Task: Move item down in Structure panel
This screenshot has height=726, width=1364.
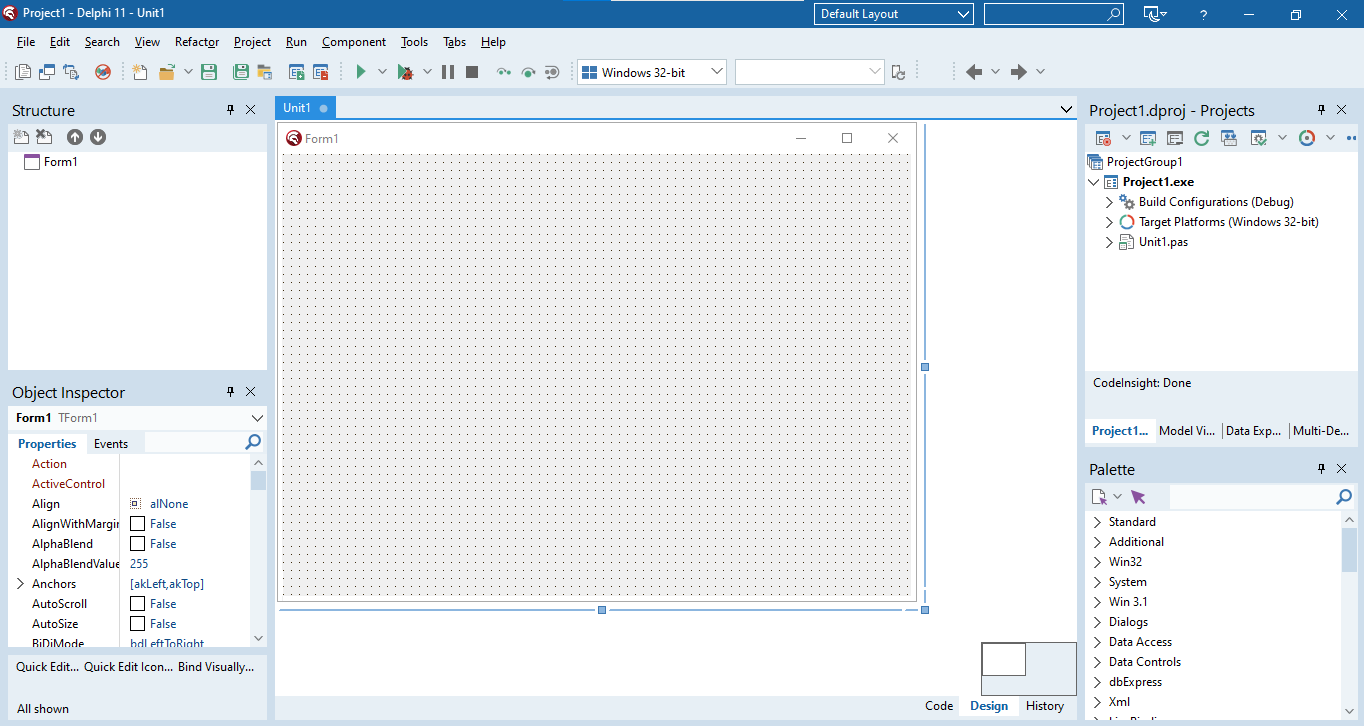Action: click(x=98, y=137)
